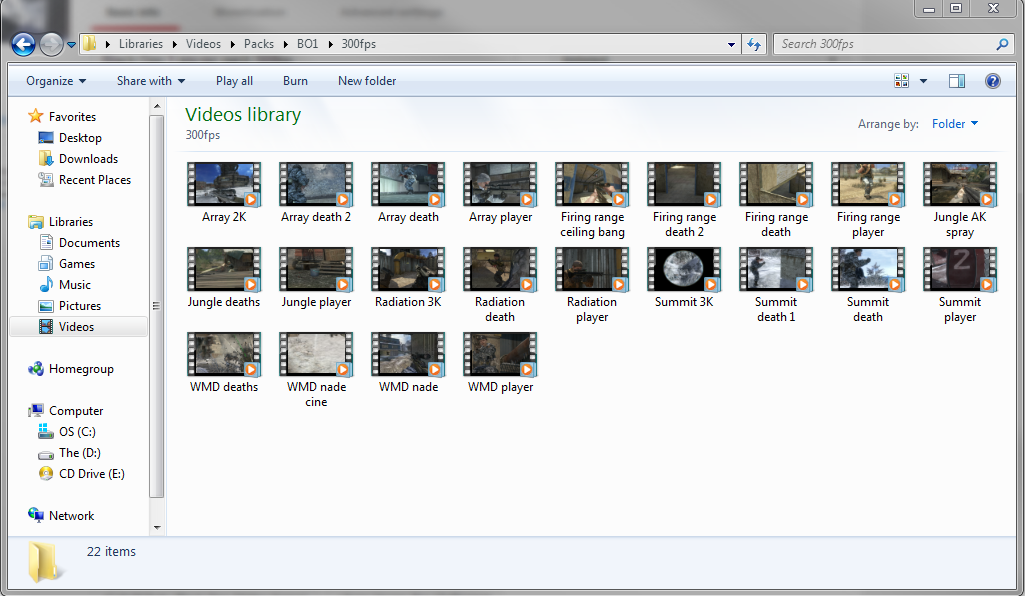
Task: Select the Array death 2 video
Action: 316,193
